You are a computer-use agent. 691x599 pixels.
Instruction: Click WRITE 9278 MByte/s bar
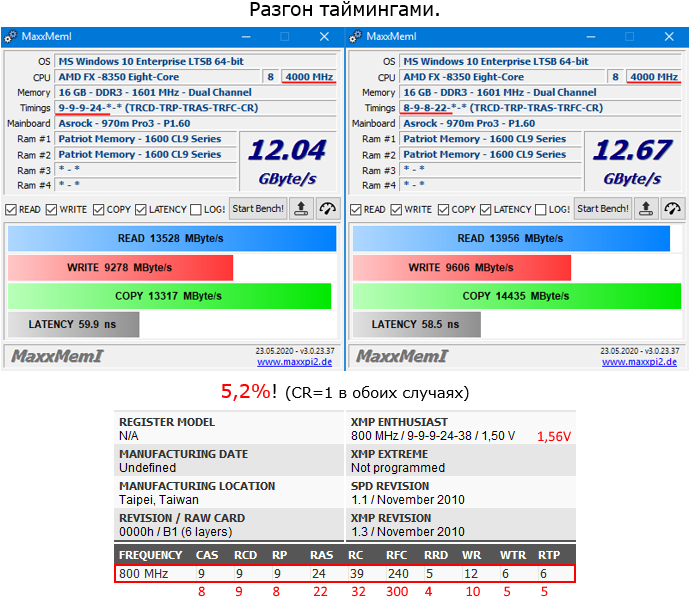click(x=120, y=268)
